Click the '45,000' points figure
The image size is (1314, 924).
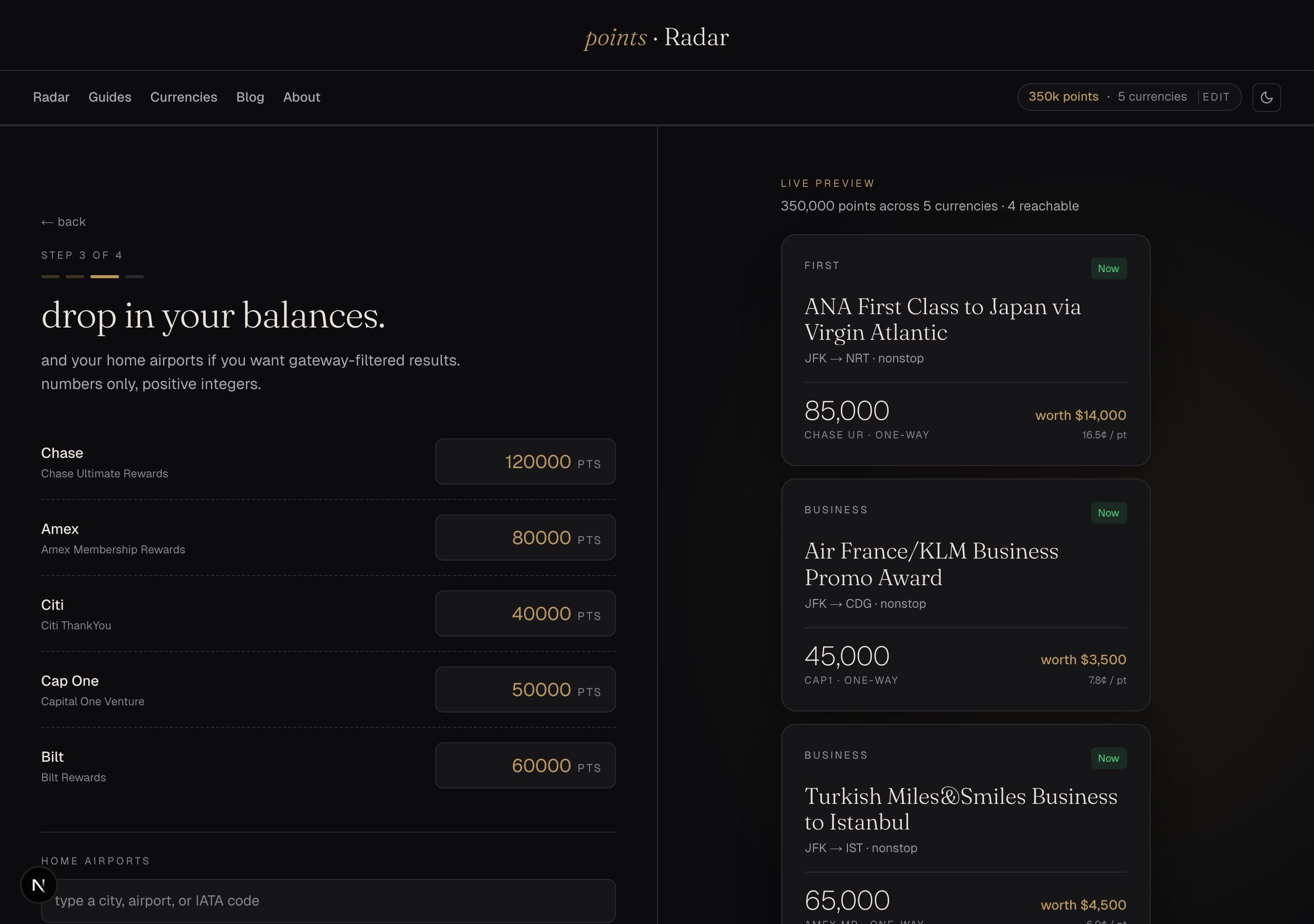847,656
